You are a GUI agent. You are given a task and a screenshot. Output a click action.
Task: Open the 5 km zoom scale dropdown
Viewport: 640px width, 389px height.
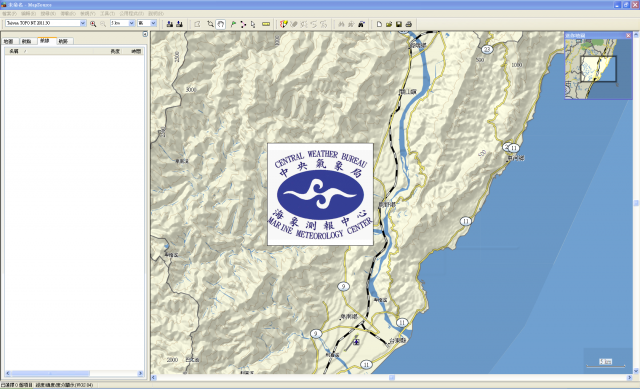click(x=132, y=23)
